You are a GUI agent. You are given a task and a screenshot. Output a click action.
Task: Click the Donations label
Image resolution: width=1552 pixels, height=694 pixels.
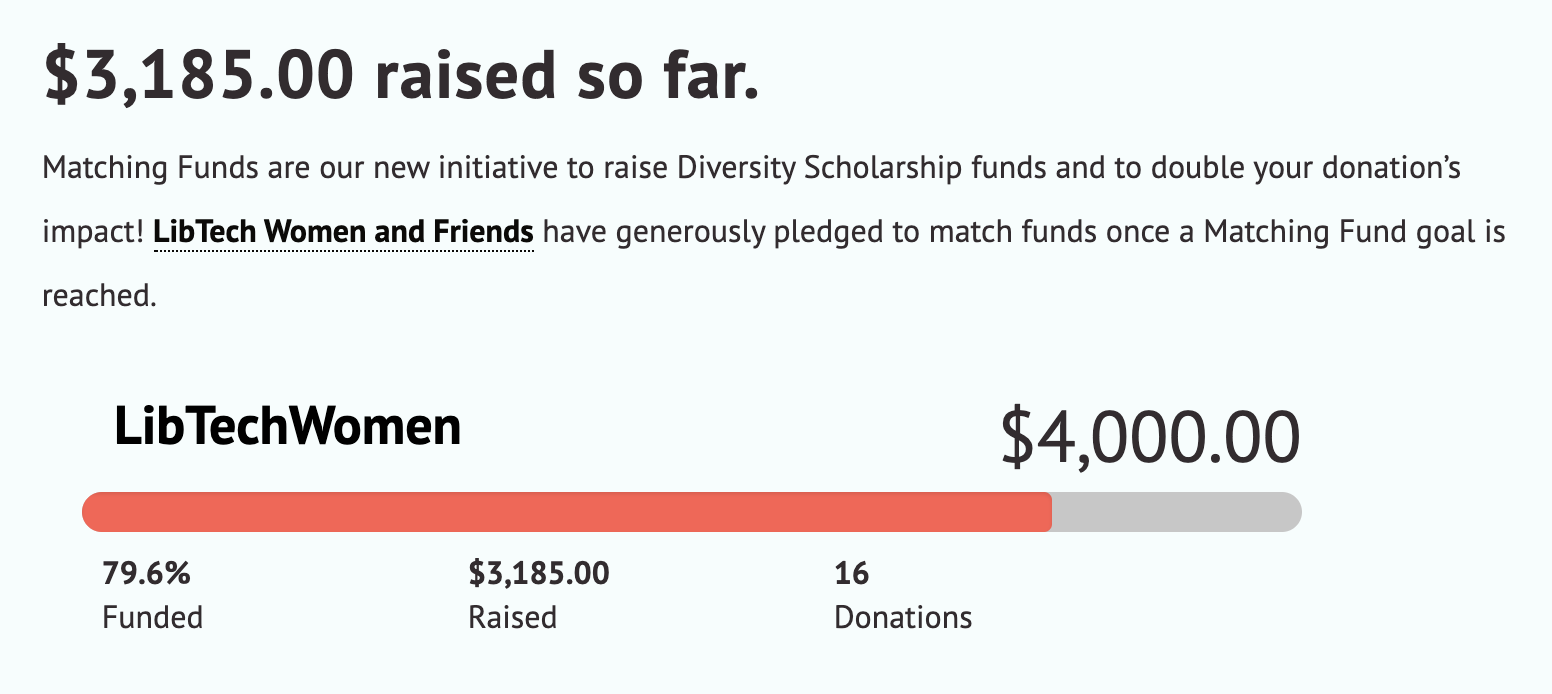[x=903, y=617]
